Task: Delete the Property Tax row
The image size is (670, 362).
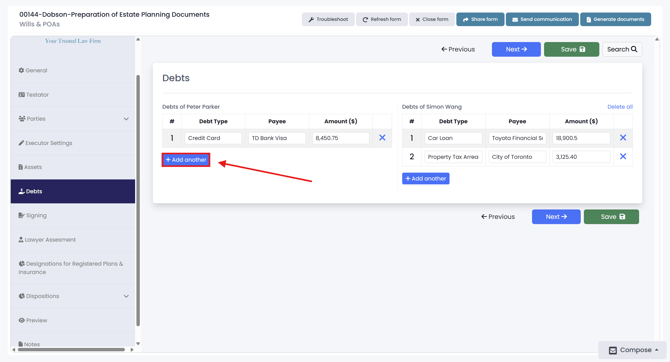Action: tap(623, 156)
